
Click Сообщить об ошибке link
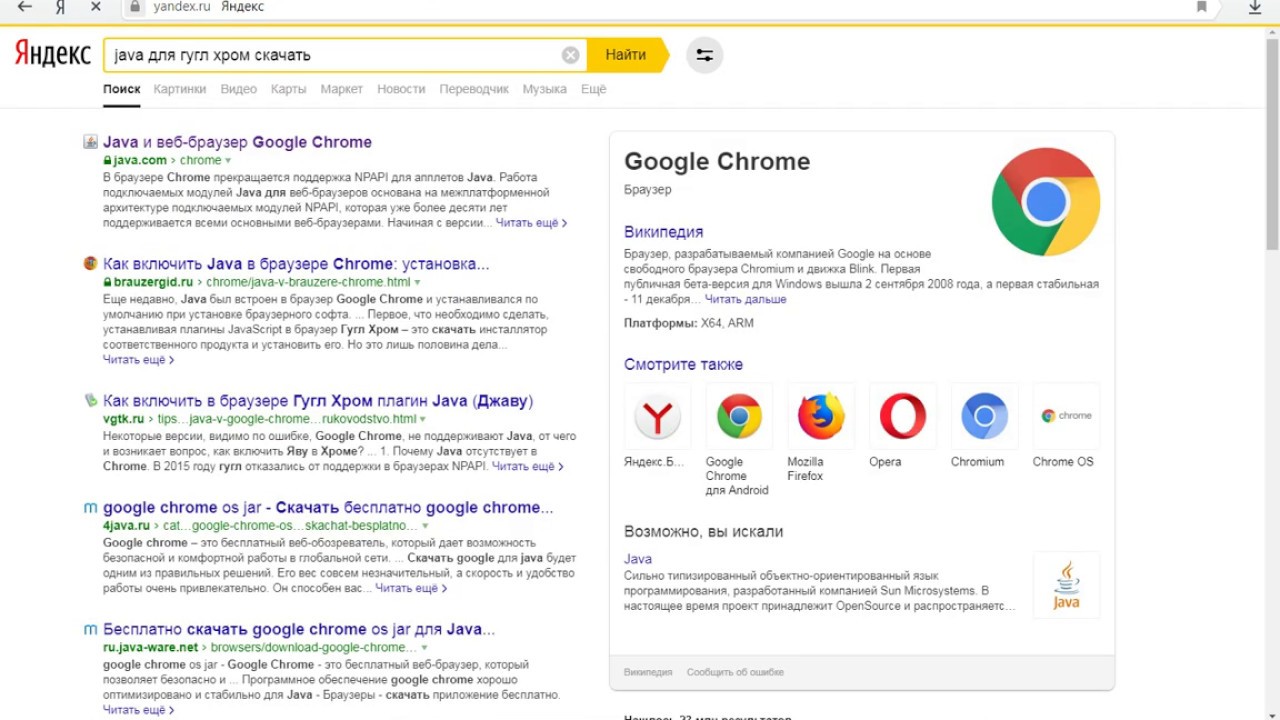click(x=735, y=672)
